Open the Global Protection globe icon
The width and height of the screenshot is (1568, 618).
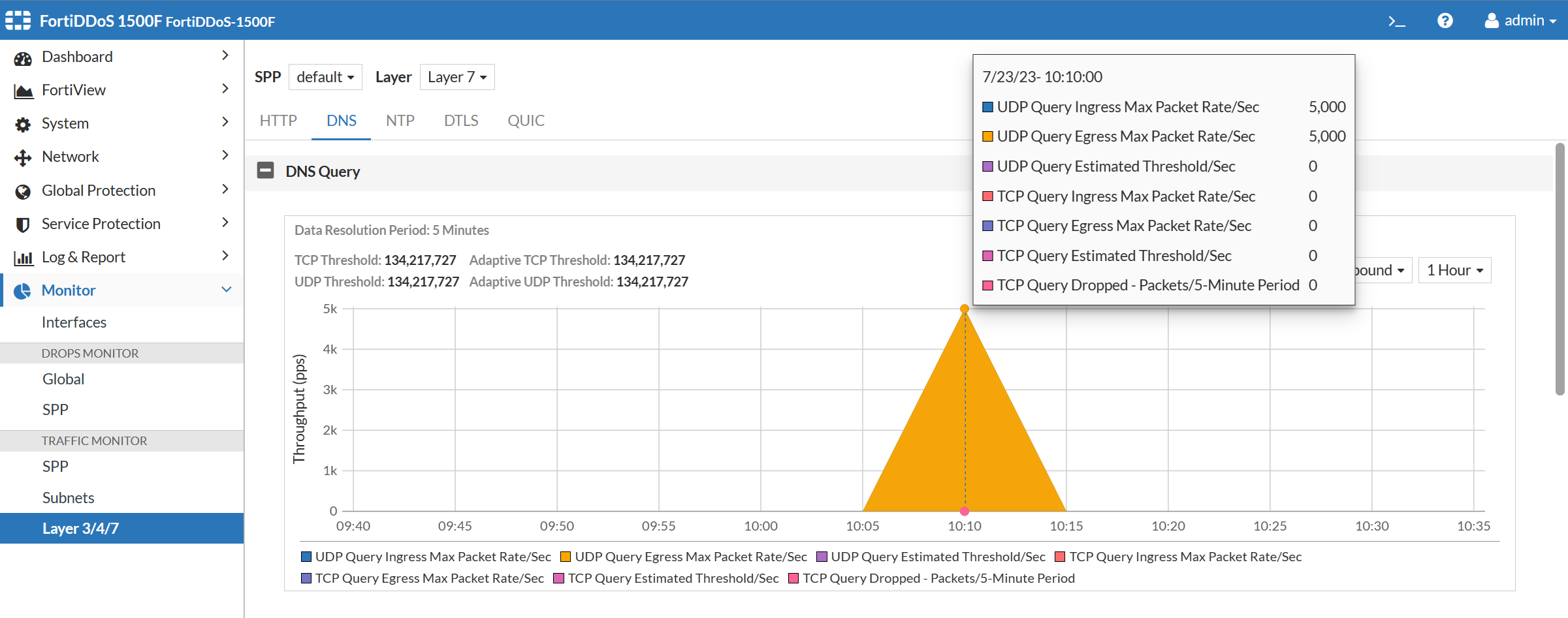tap(23, 190)
